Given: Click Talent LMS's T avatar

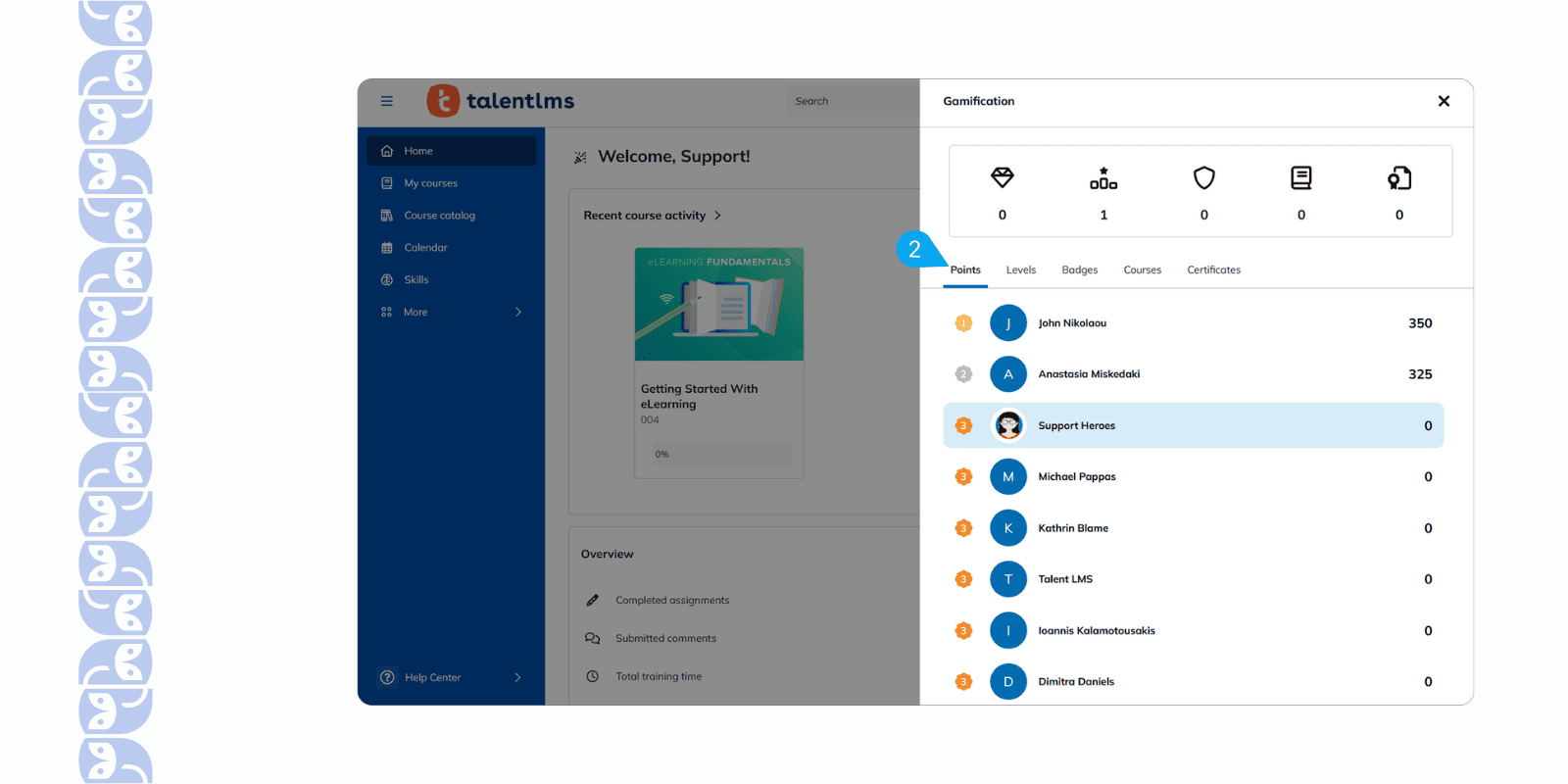Looking at the screenshot, I should coord(1008,579).
